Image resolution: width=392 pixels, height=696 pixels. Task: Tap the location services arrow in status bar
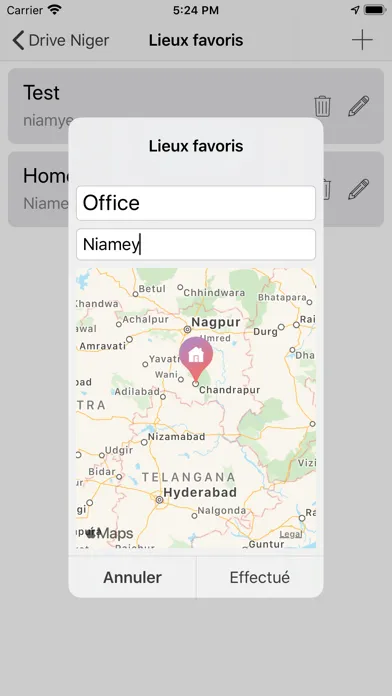[x=355, y=10]
